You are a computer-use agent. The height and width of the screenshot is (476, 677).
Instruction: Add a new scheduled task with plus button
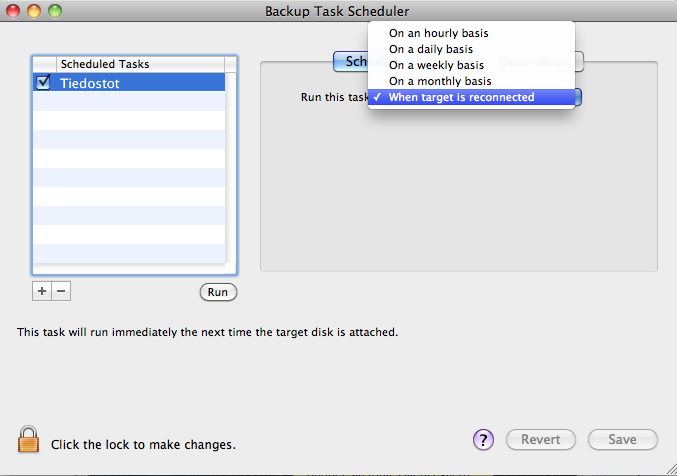coord(42,291)
